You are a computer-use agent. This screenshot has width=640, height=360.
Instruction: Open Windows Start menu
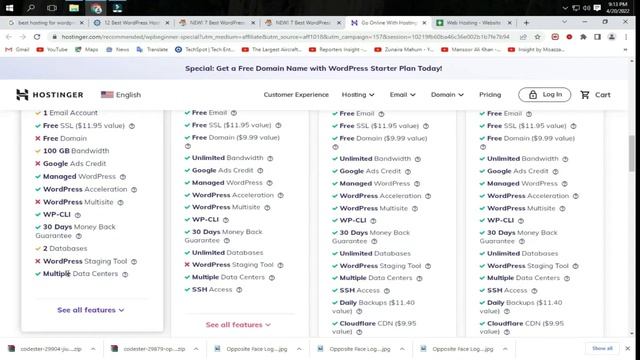[9, 8]
